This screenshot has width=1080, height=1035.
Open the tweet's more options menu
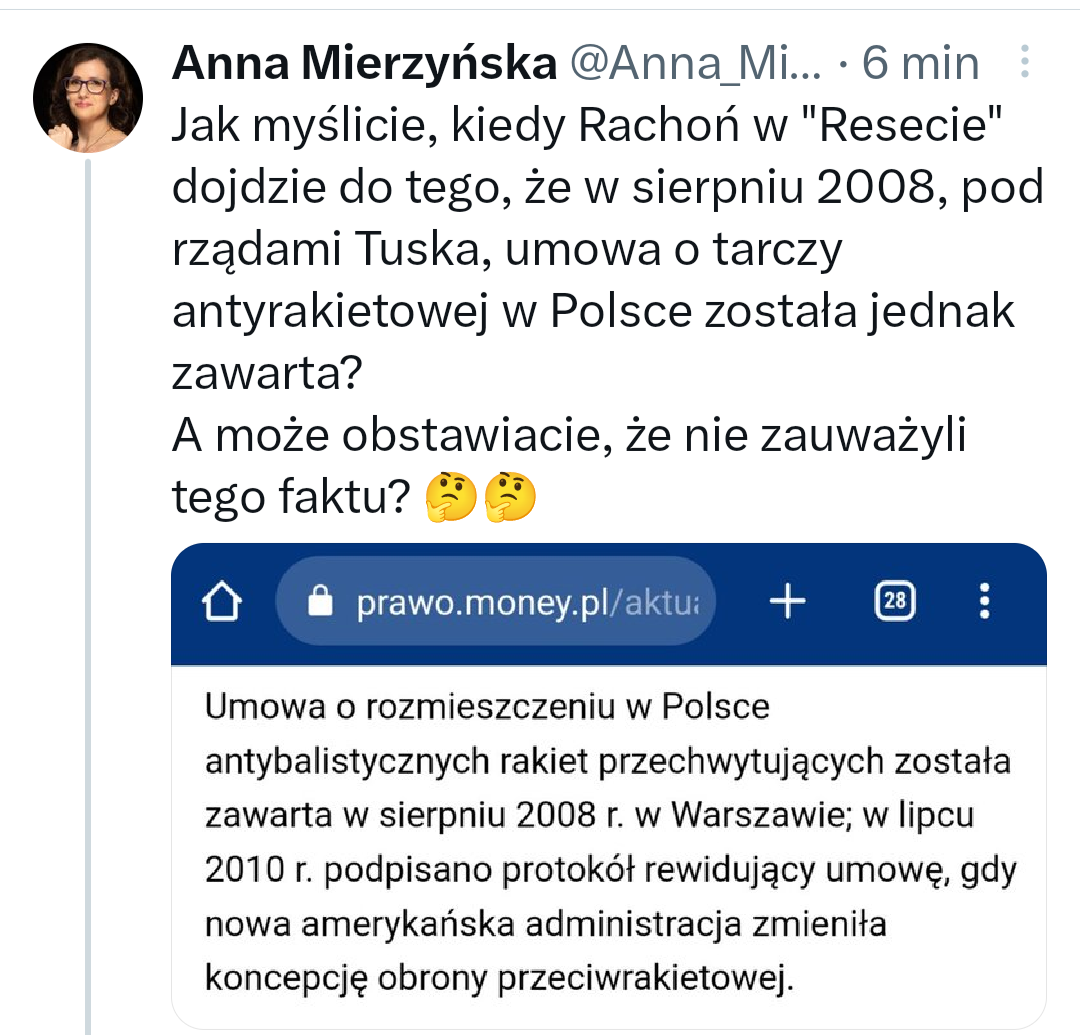point(1023,63)
